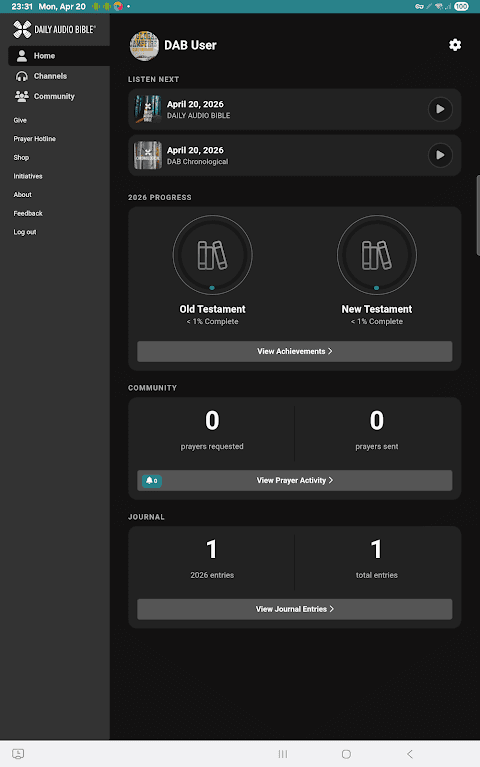Click the Home person icon

pos(22,56)
